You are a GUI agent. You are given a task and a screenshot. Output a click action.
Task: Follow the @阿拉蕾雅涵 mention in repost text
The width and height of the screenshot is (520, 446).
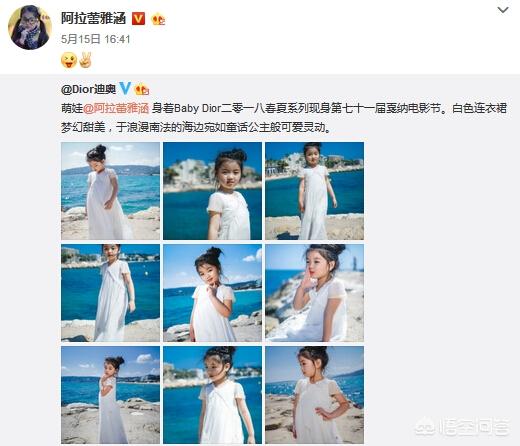coord(116,109)
